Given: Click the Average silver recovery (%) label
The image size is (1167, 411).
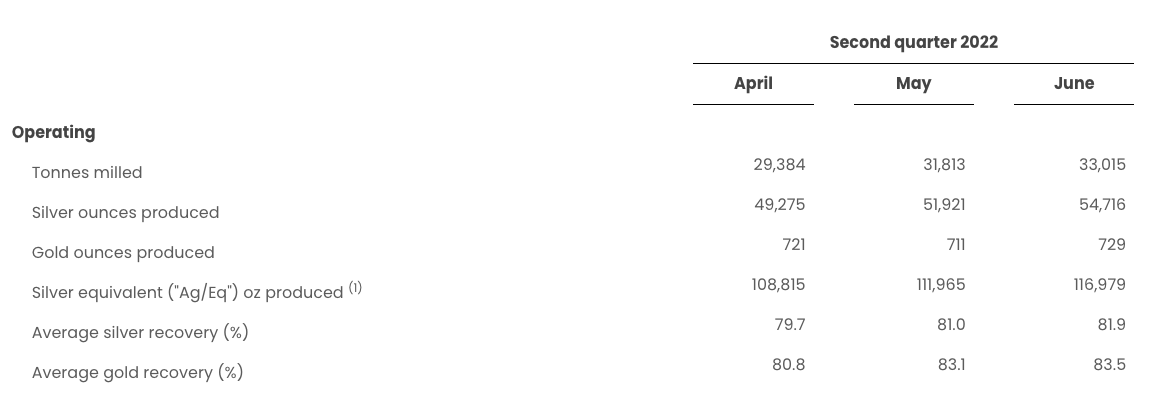Looking at the screenshot, I should 140,332.
